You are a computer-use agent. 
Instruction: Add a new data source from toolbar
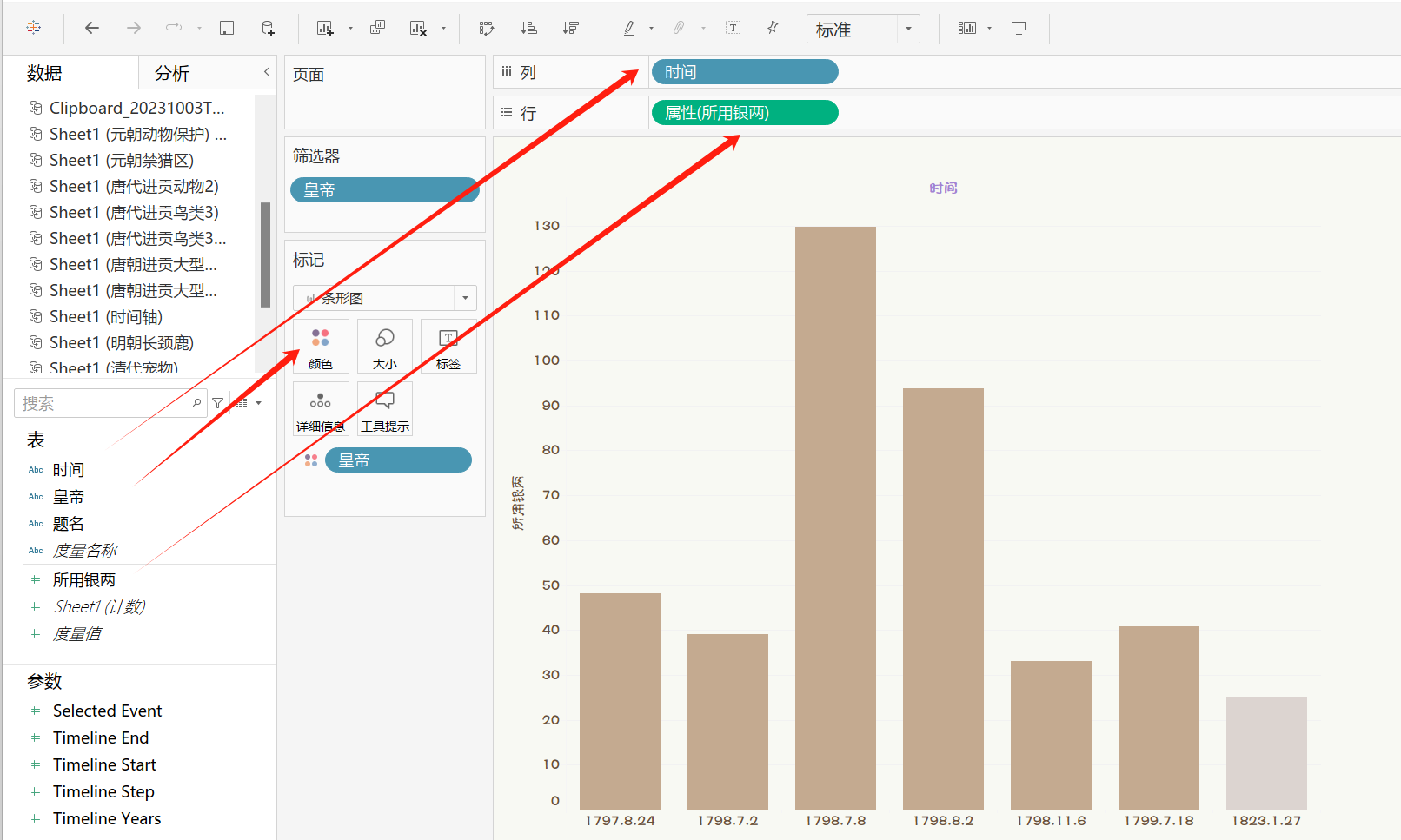pos(268,28)
